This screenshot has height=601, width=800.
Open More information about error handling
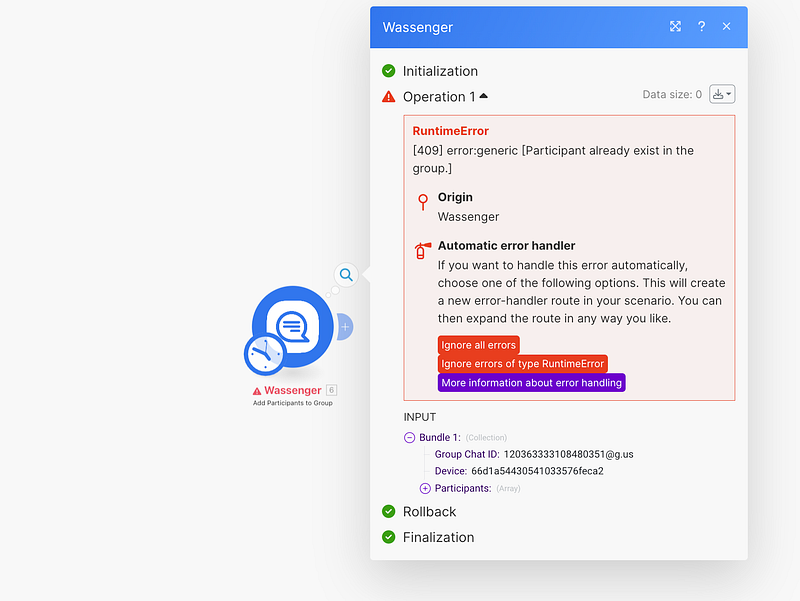pos(531,382)
